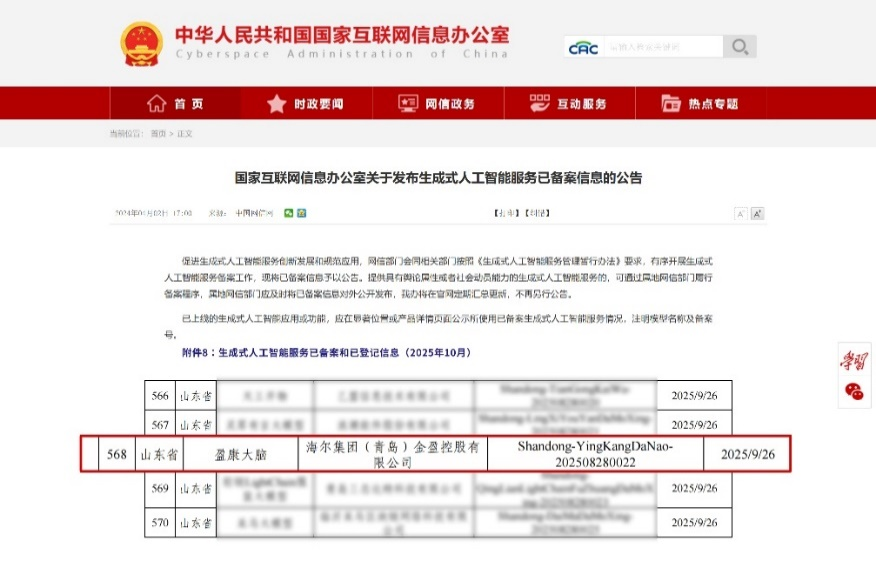Click the national emblem logo
This screenshot has width=876, height=574.
[142, 44]
